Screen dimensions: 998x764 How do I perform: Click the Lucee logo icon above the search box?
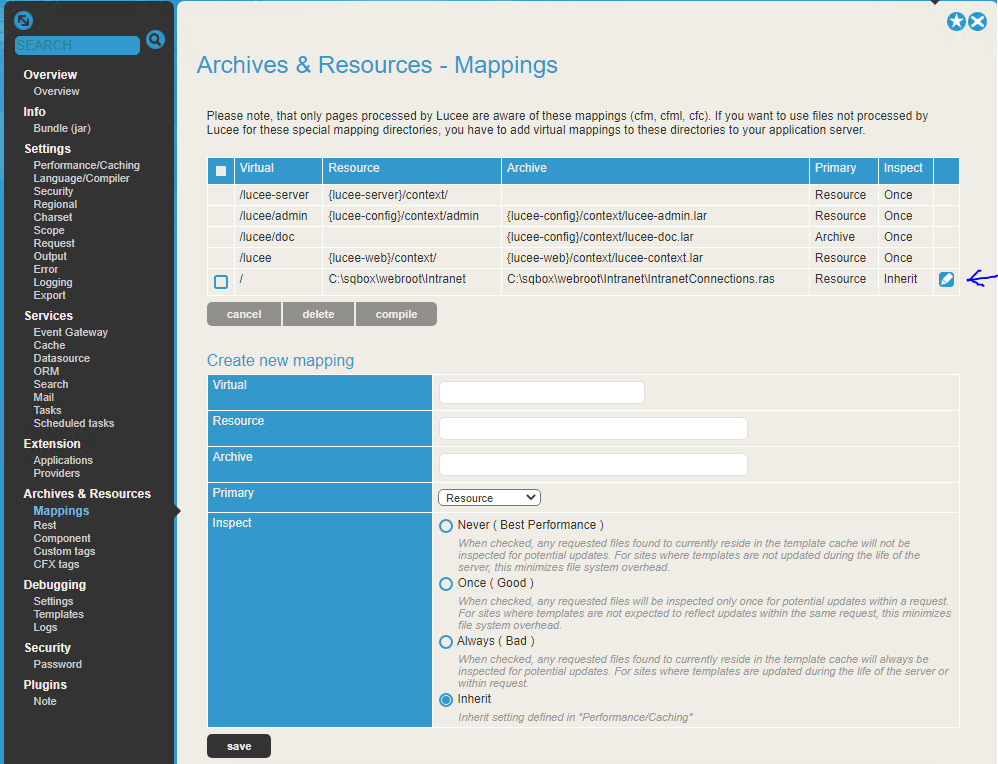[24, 20]
